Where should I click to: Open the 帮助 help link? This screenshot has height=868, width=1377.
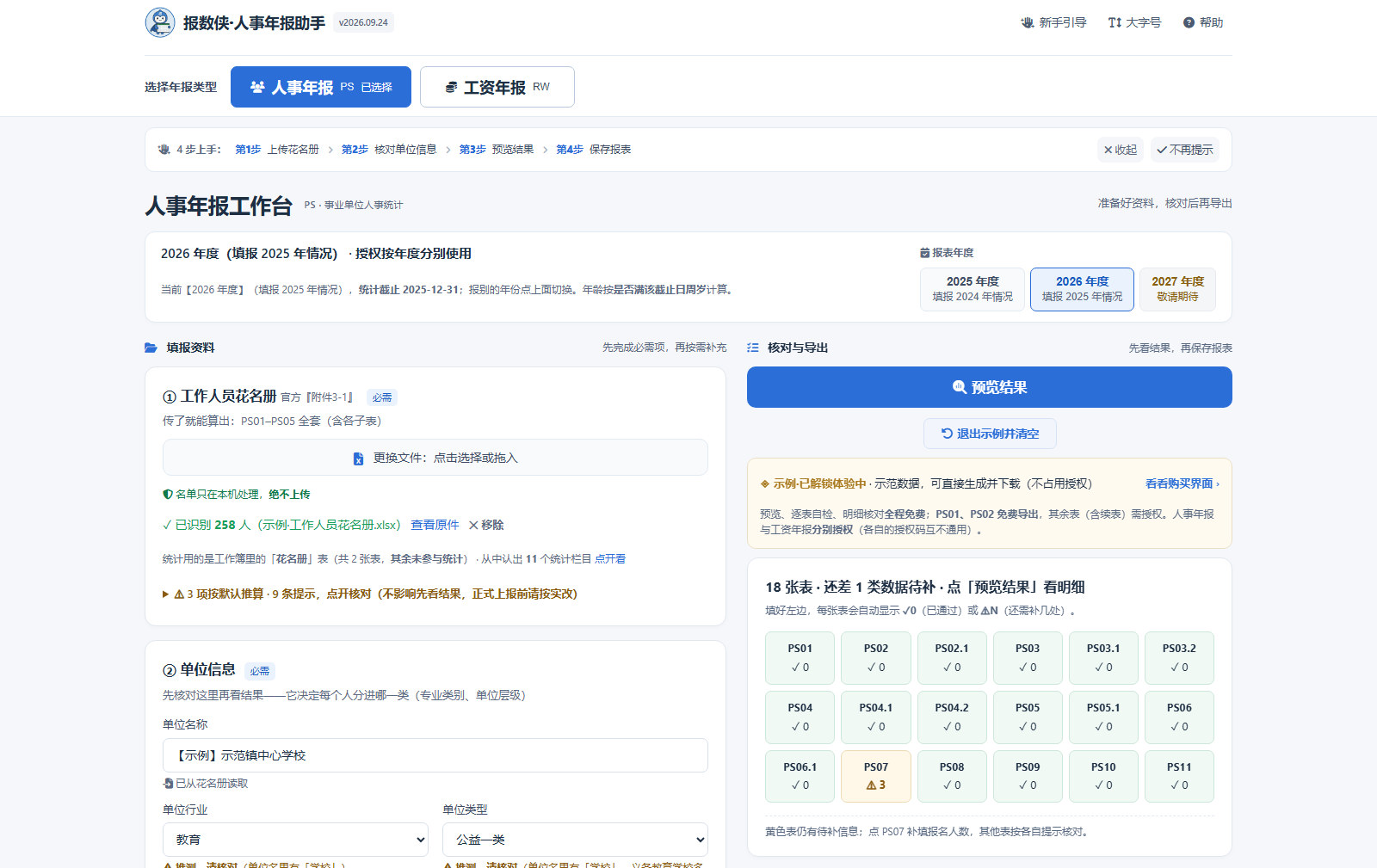click(1203, 22)
